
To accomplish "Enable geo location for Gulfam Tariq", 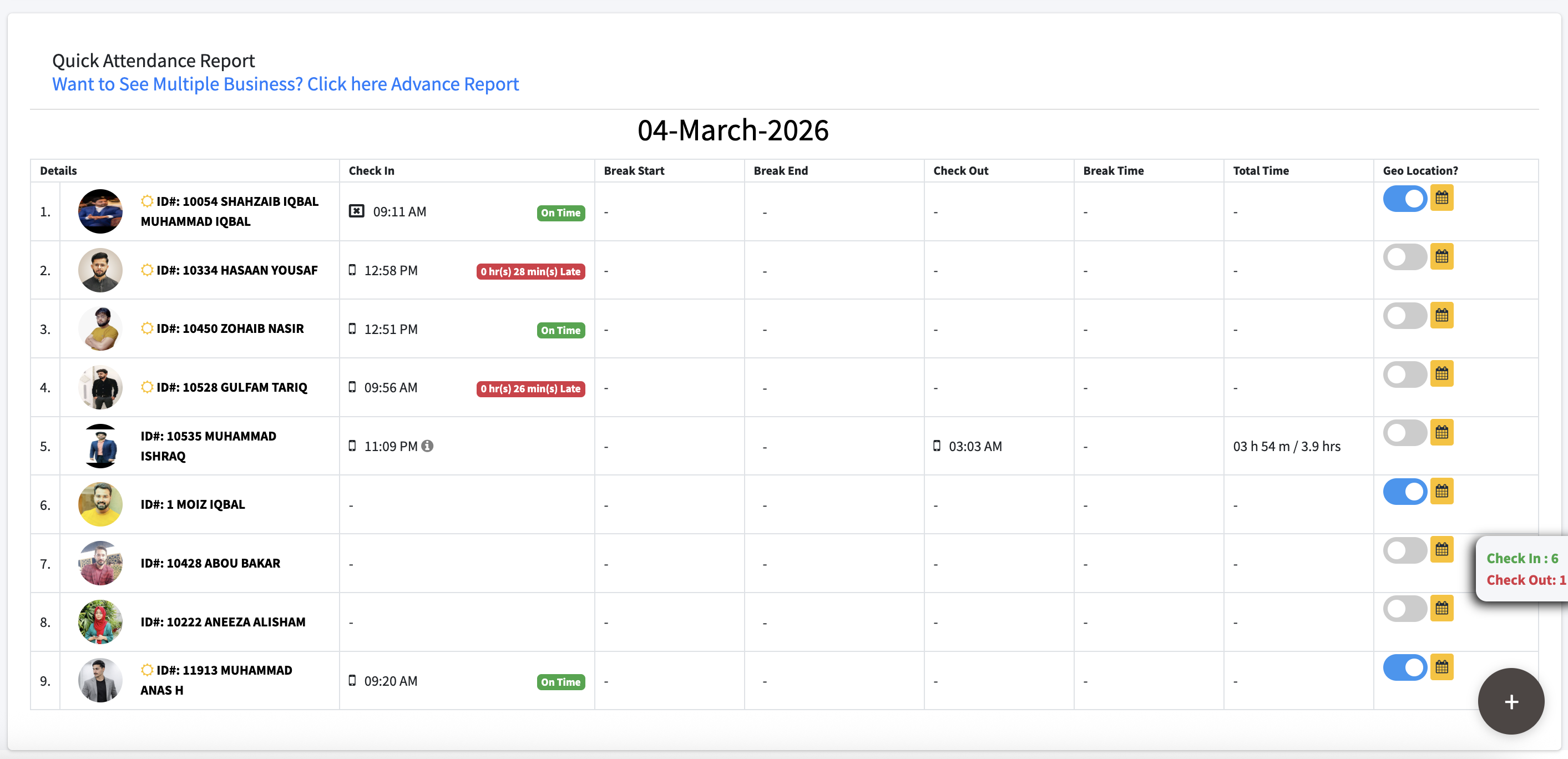I will coord(1404,375).
